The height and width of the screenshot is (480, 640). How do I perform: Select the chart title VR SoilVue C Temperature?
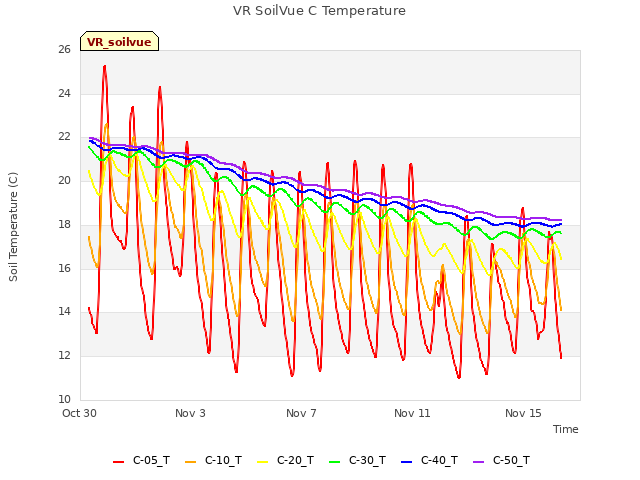(319, 11)
